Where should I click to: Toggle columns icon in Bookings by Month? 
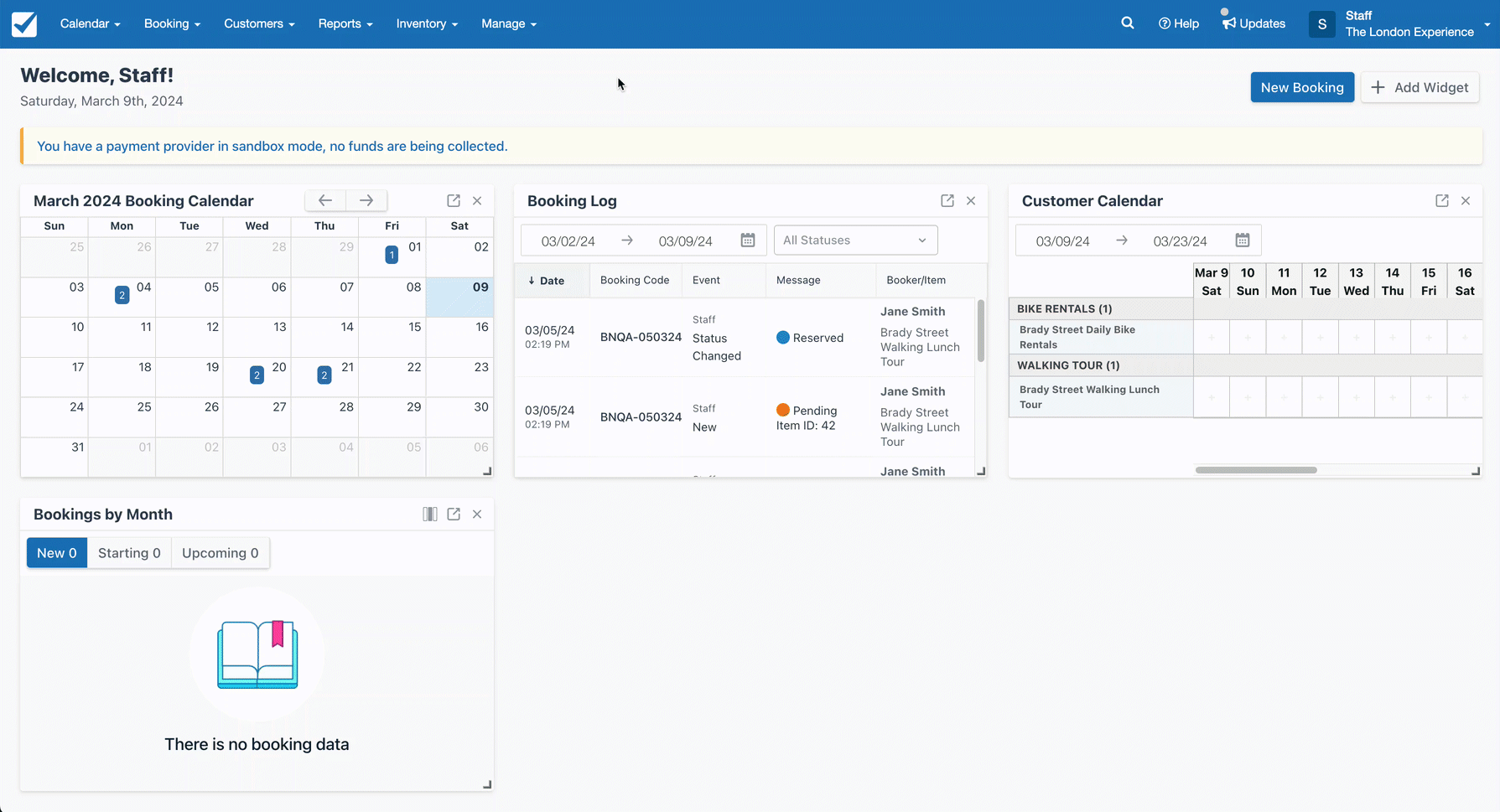coord(430,514)
